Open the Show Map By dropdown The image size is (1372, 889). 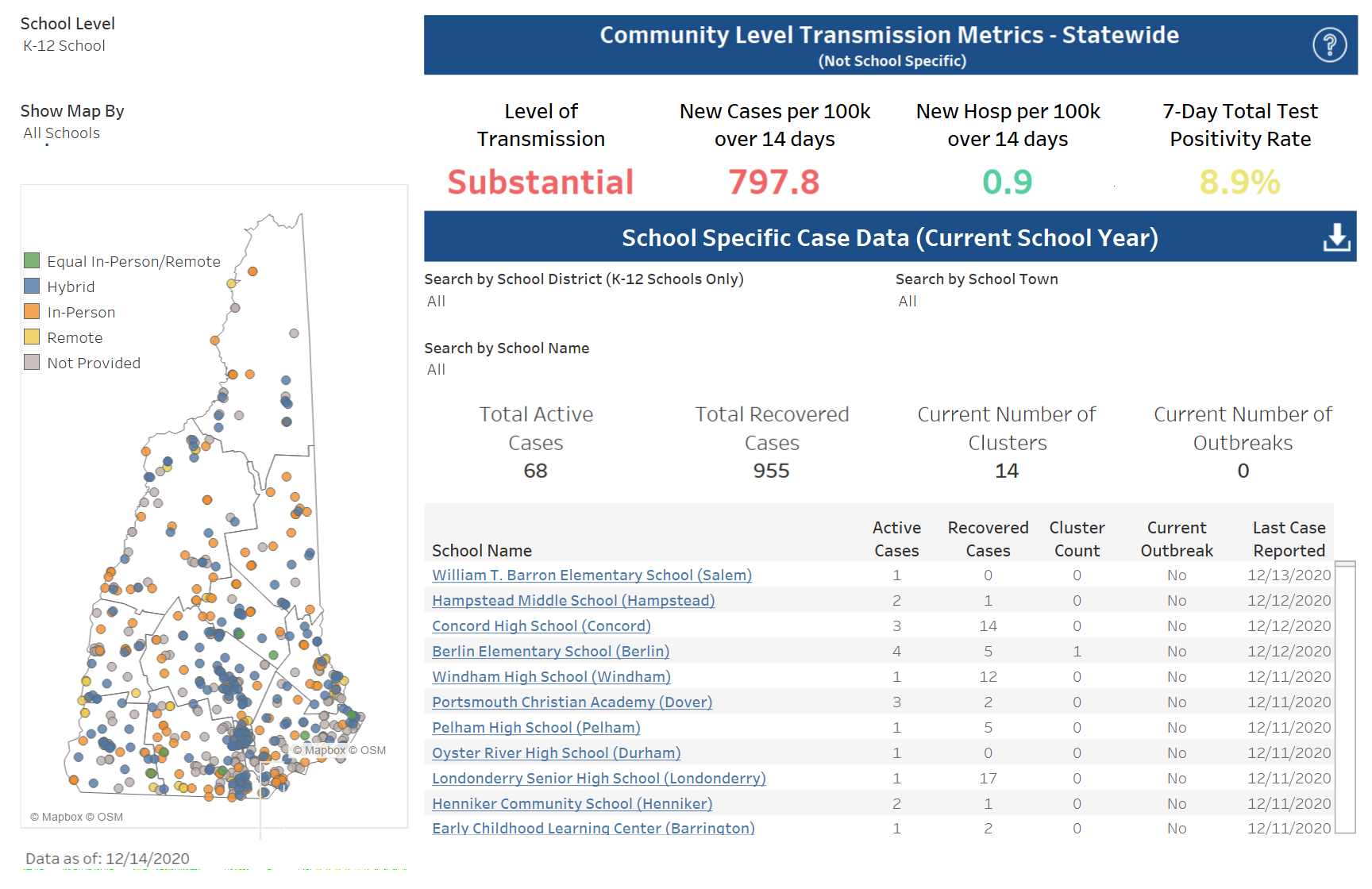[x=62, y=133]
